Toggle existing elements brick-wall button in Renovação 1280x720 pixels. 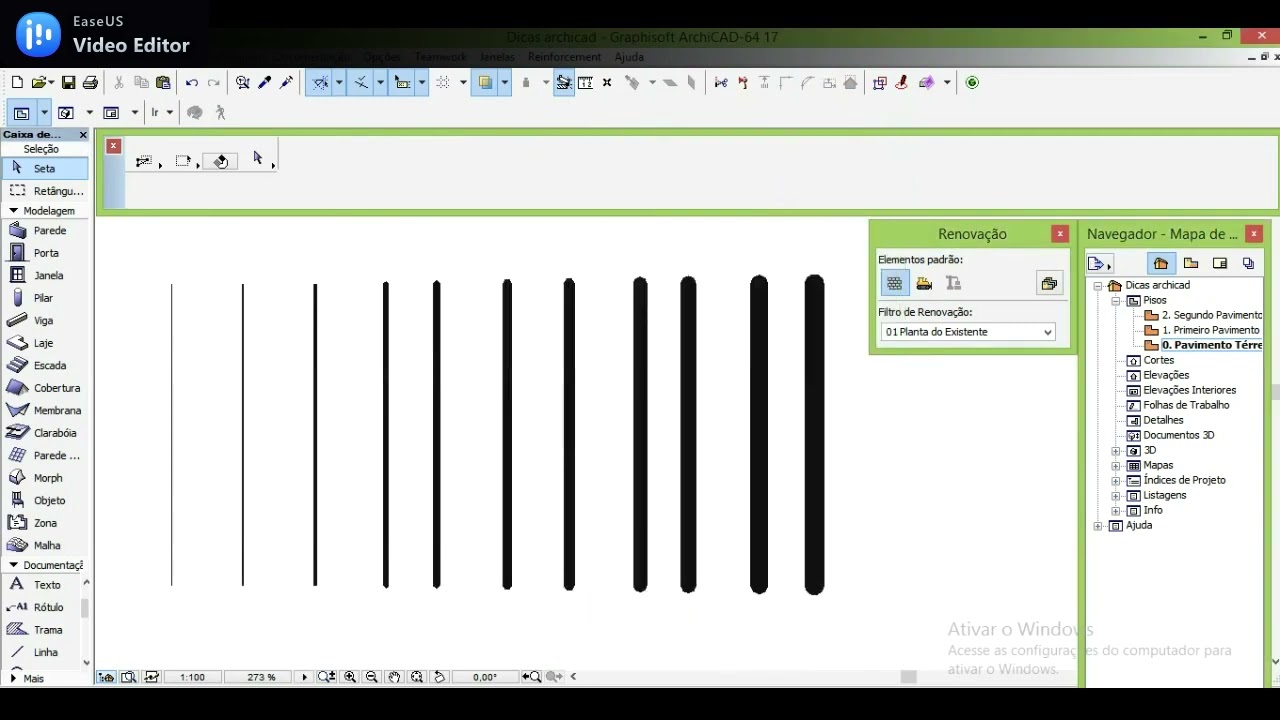coord(894,284)
